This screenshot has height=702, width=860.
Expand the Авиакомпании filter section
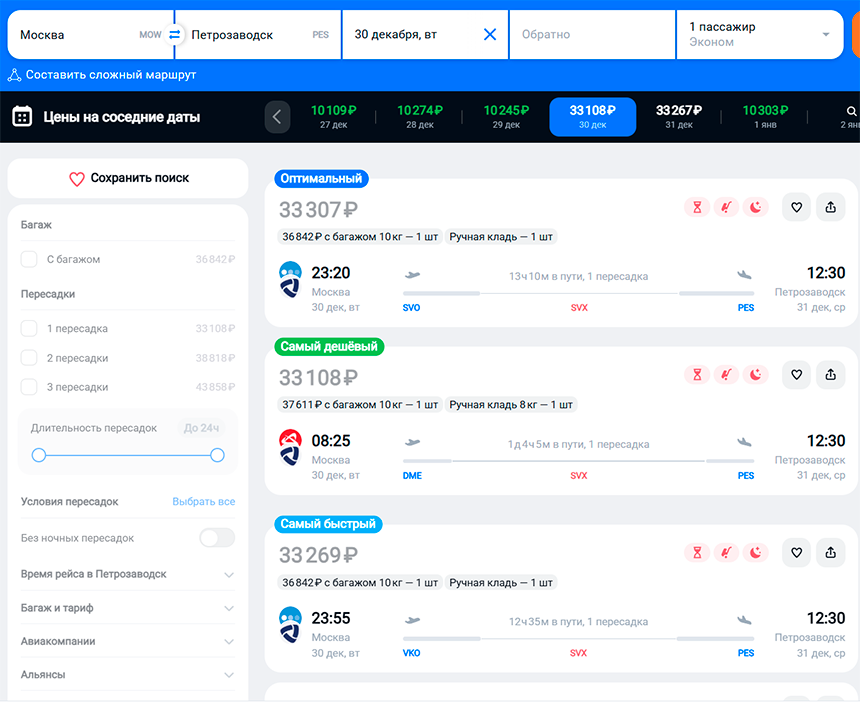228,642
